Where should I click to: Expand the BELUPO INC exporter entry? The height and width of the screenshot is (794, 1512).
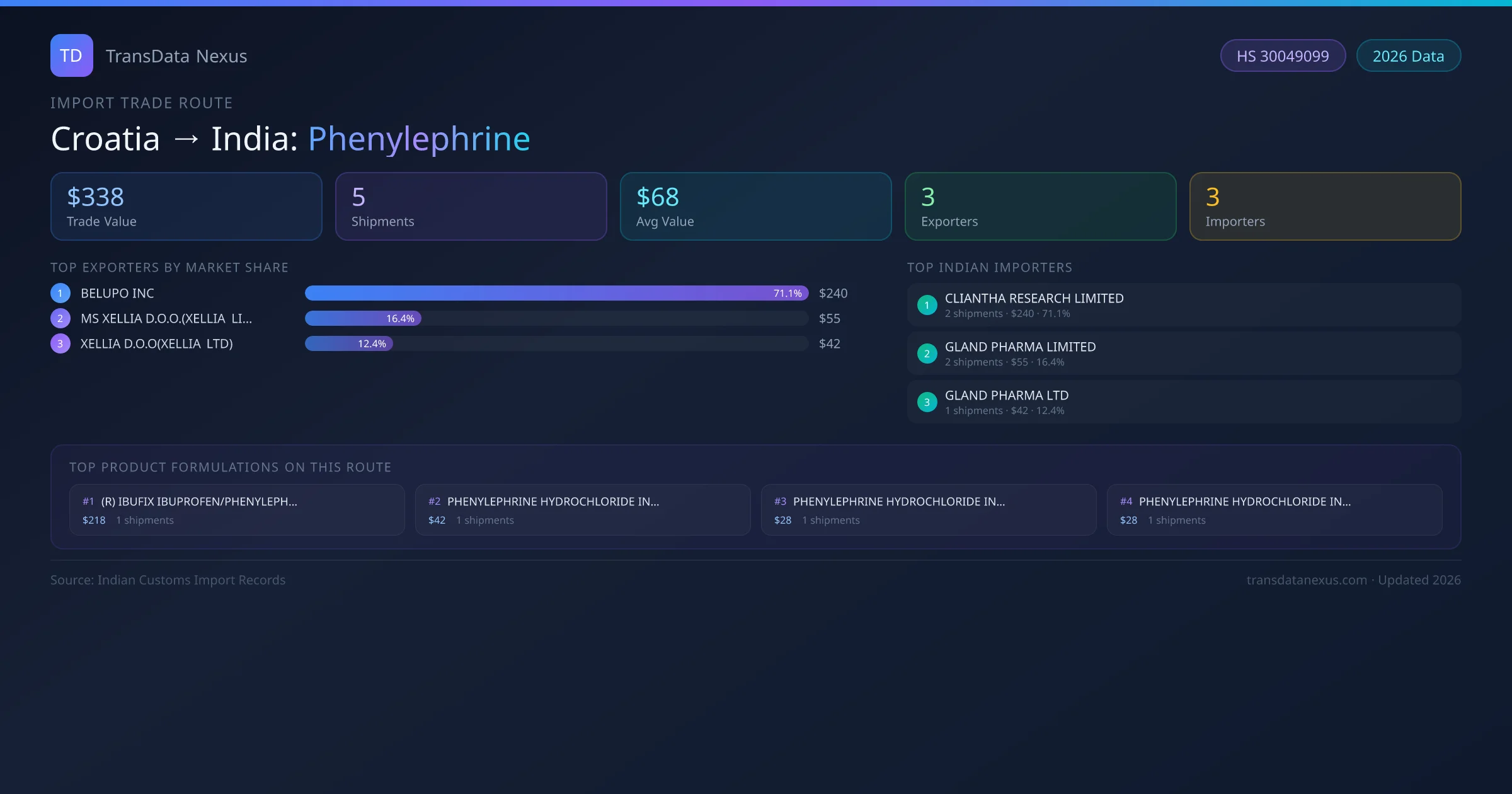[x=117, y=293]
